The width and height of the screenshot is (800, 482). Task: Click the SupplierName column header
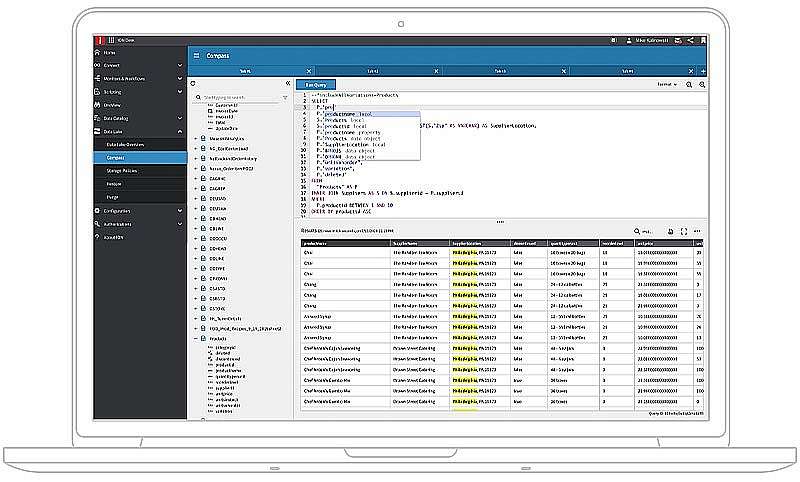coord(420,244)
